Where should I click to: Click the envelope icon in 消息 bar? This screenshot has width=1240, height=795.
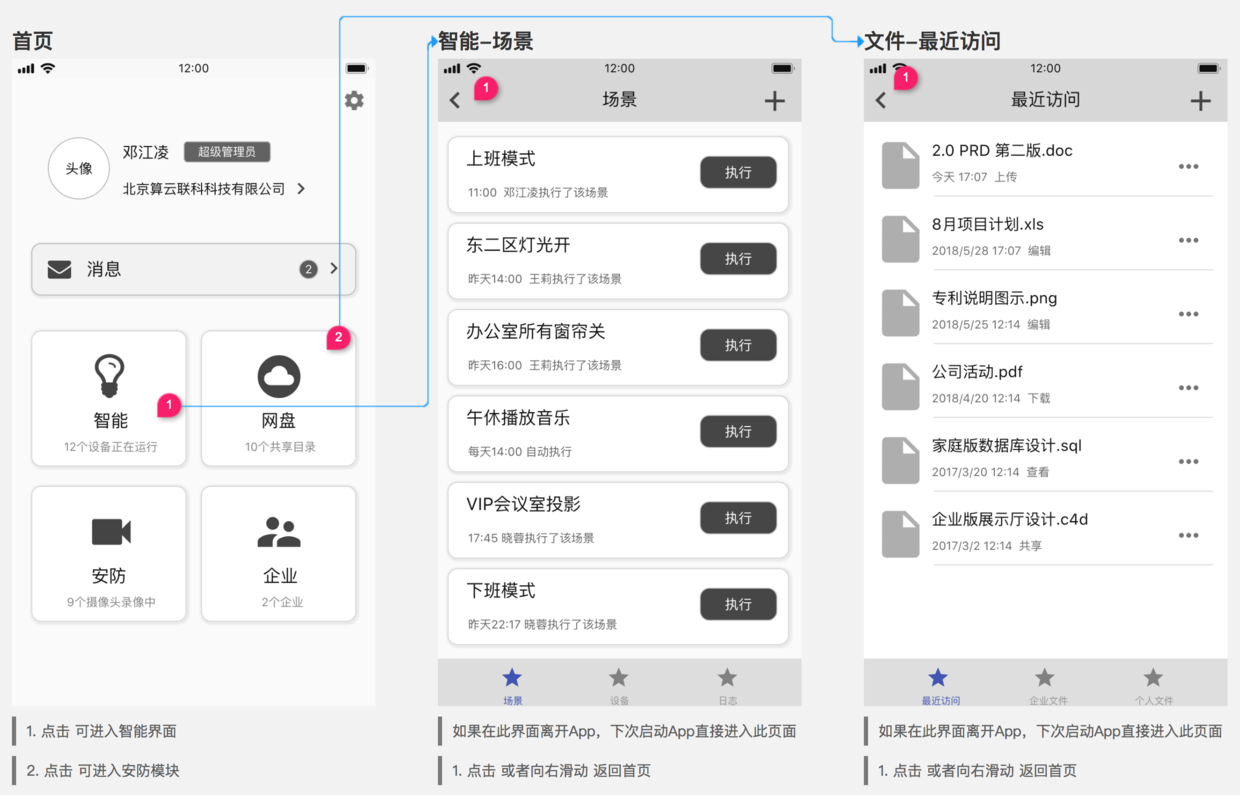click(x=60, y=269)
